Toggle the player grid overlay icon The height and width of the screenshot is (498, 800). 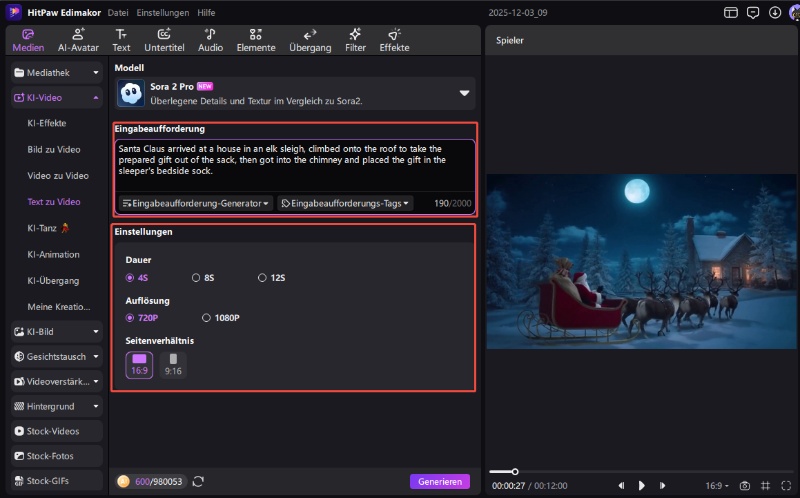point(765,485)
